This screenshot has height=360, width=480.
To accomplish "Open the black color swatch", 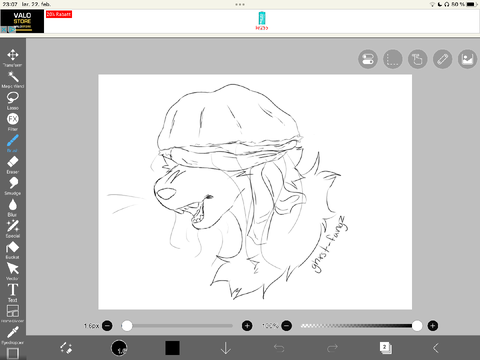I will 172,348.
